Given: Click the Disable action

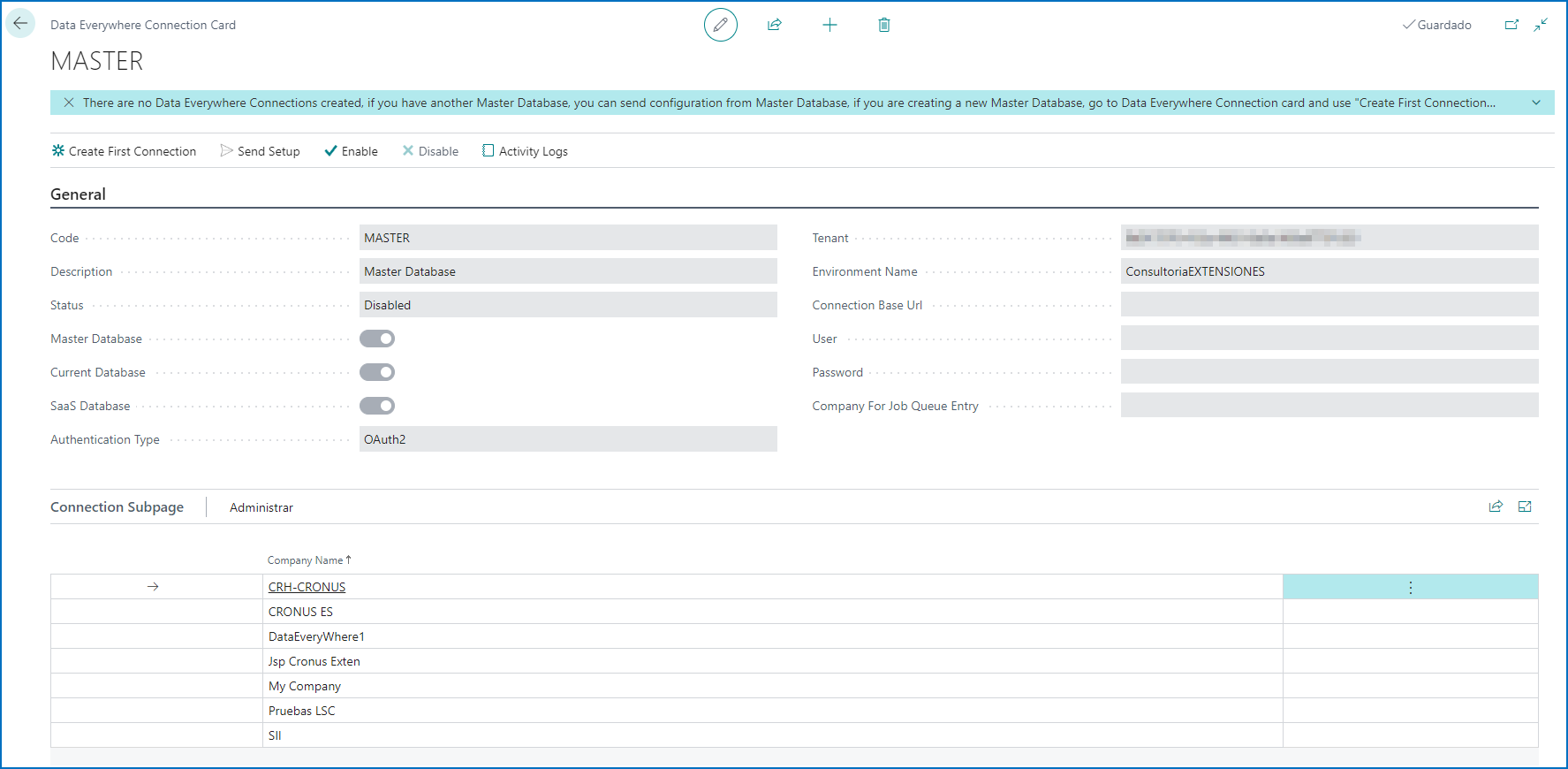Looking at the screenshot, I should pyautogui.click(x=430, y=151).
